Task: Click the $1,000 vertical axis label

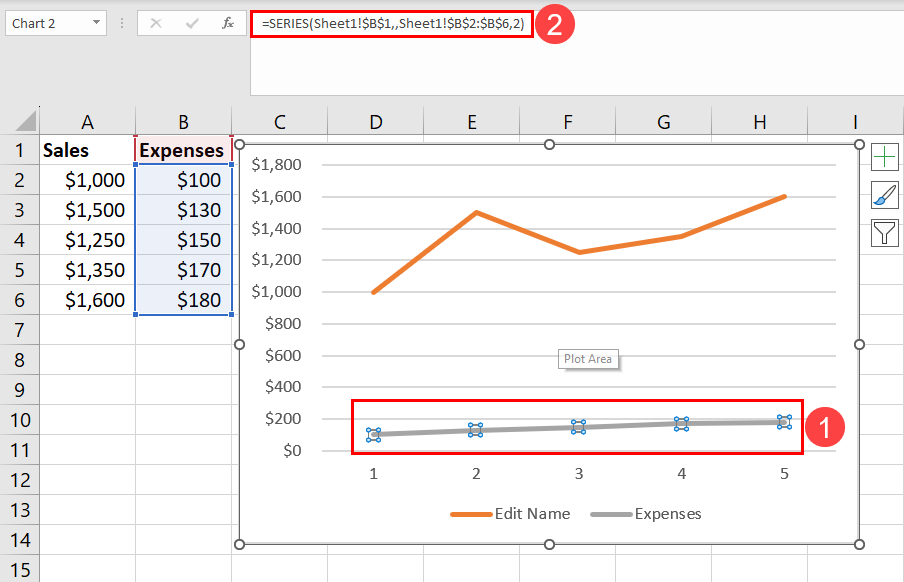Action: click(276, 292)
